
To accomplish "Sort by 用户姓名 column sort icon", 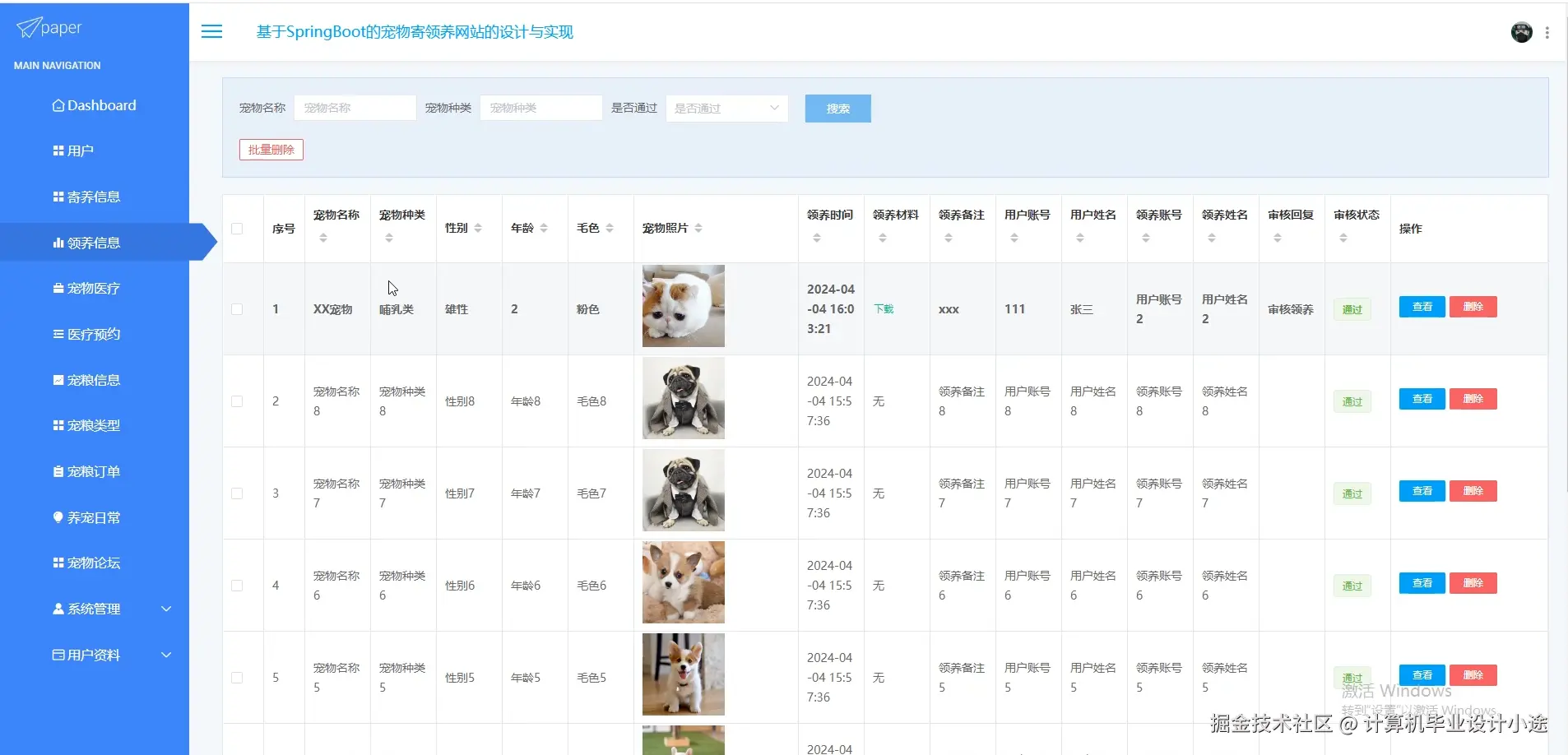I will pyautogui.click(x=1080, y=238).
